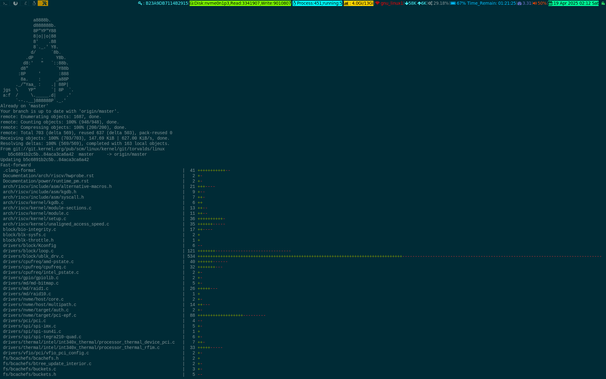Screen dimensions: 606x379
Task: Click block/blk-throttle.h file name
Action: tap(28, 240)
